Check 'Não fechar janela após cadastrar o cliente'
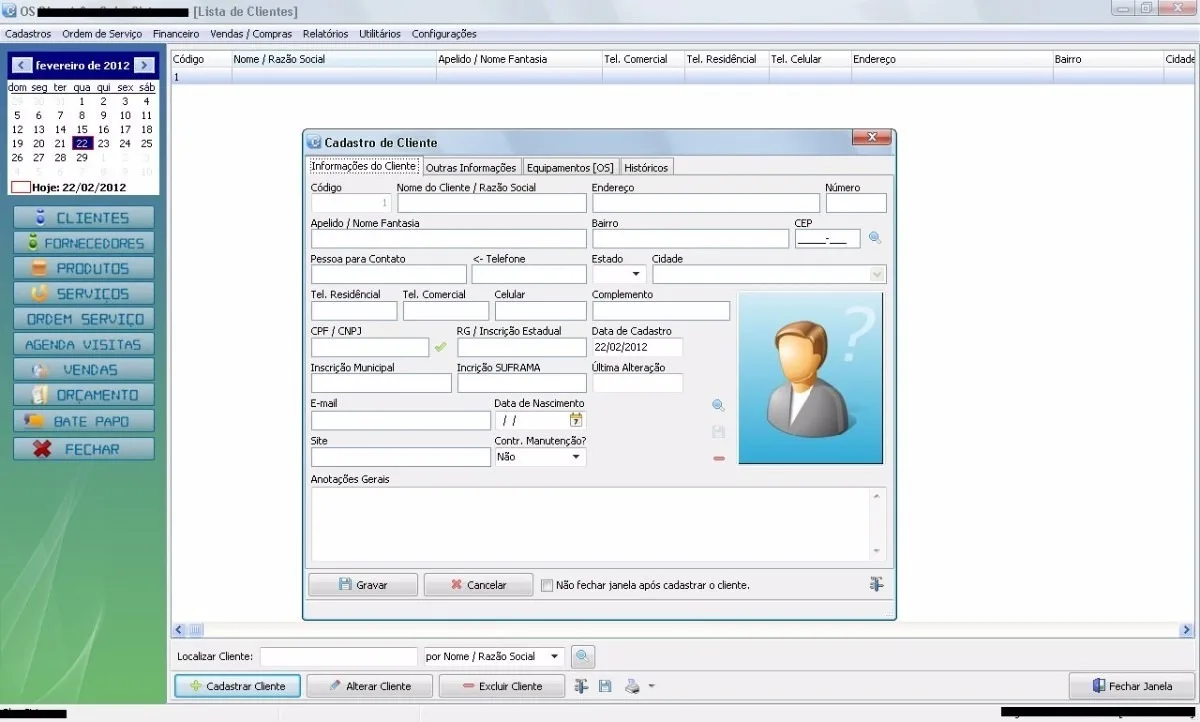 547,585
